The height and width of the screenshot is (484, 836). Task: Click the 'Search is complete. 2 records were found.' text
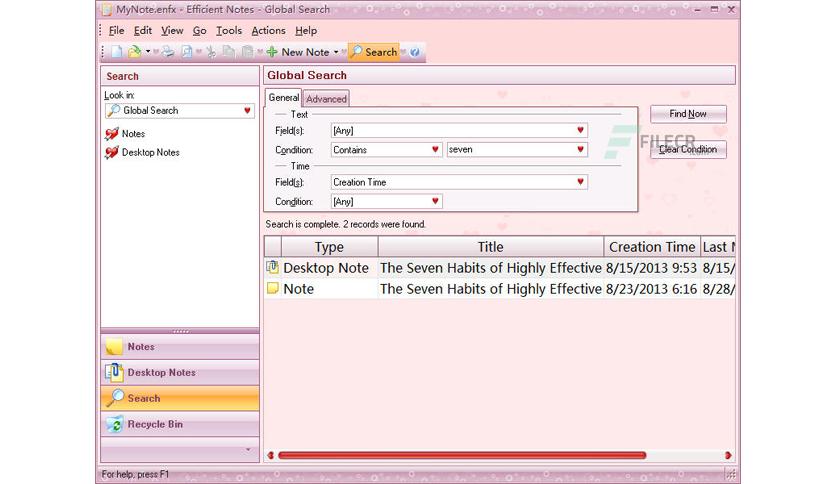[345, 224]
